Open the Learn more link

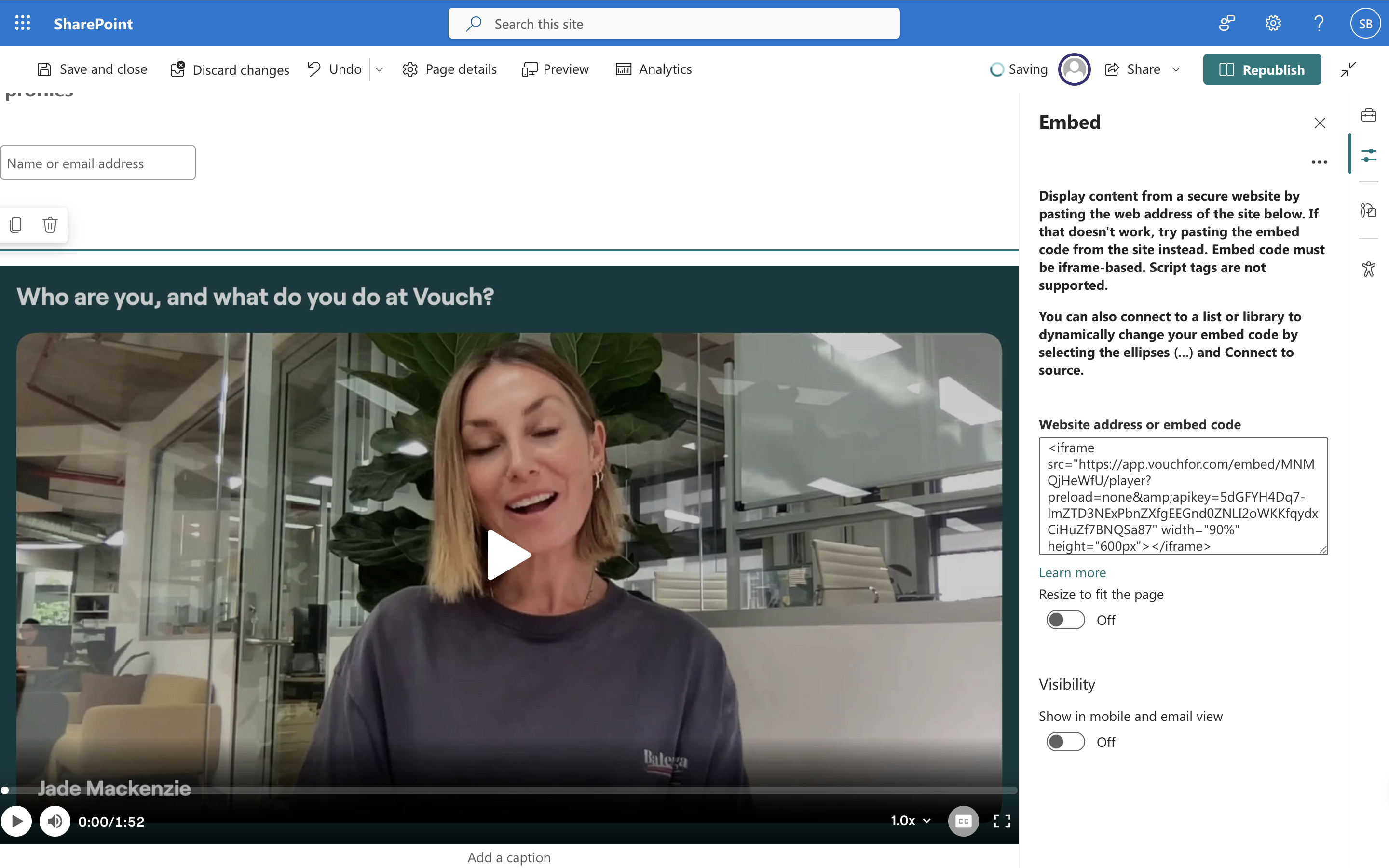click(1072, 572)
